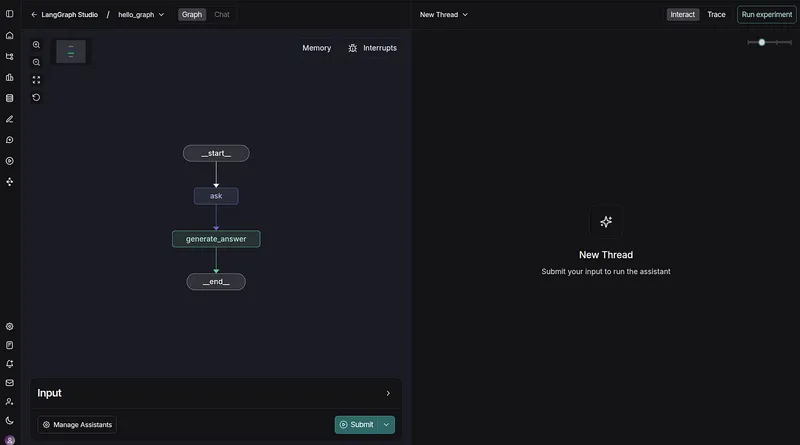Open the hello_graph dropdown
This screenshot has height=445, width=800.
(x=141, y=15)
